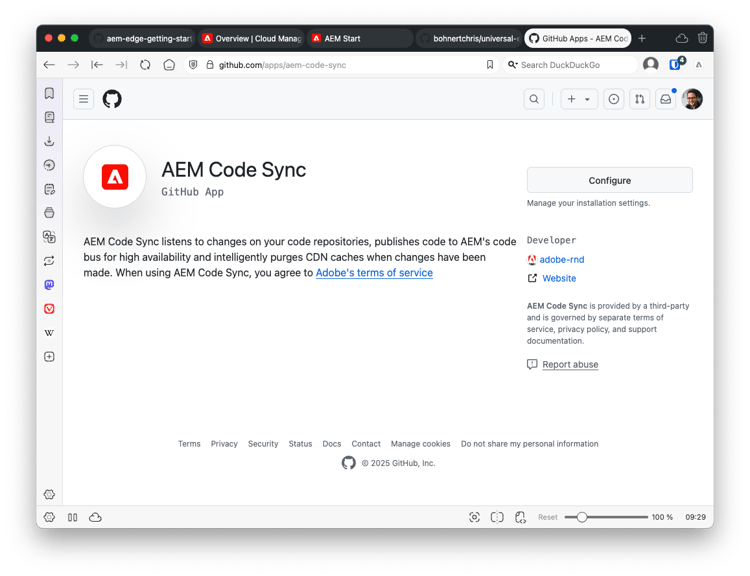Open the Downloads panel in sidebar
The width and height of the screenshot is (750, 576).
(49, 141)
